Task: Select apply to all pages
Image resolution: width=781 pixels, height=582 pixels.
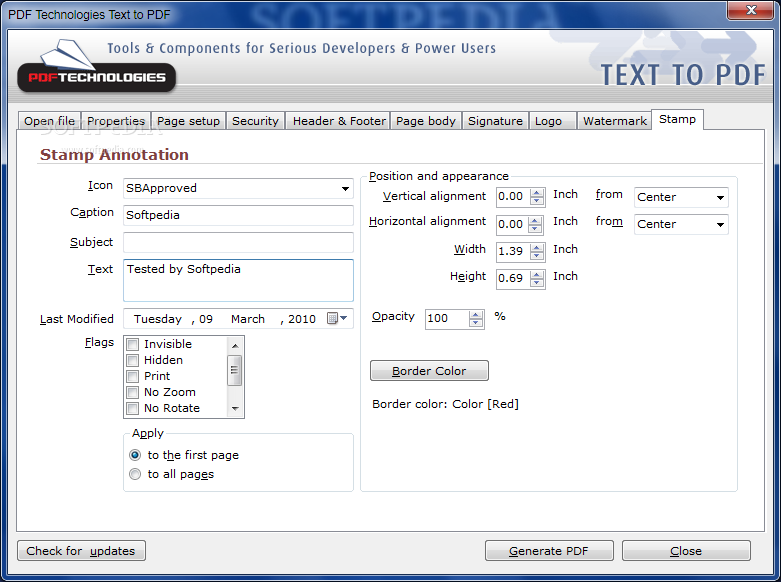Action: click(135, 474)
